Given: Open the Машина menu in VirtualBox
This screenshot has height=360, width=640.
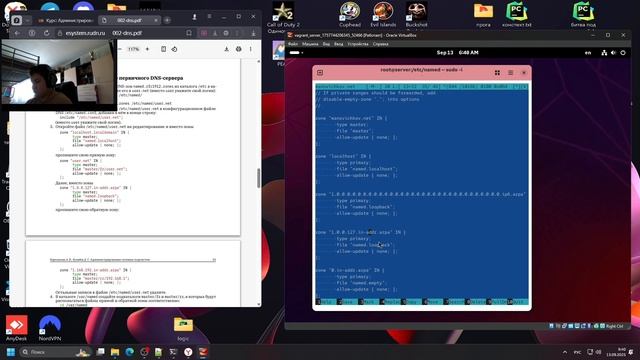Looking at the screenshot, I should coord(310,44).
